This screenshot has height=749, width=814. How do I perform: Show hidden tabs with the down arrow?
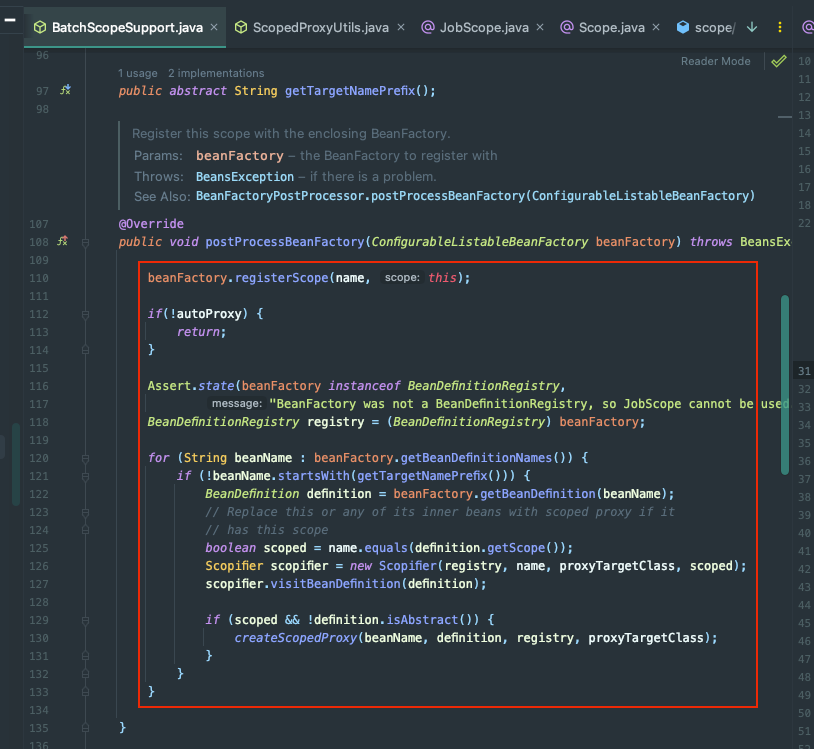point(752,27)
